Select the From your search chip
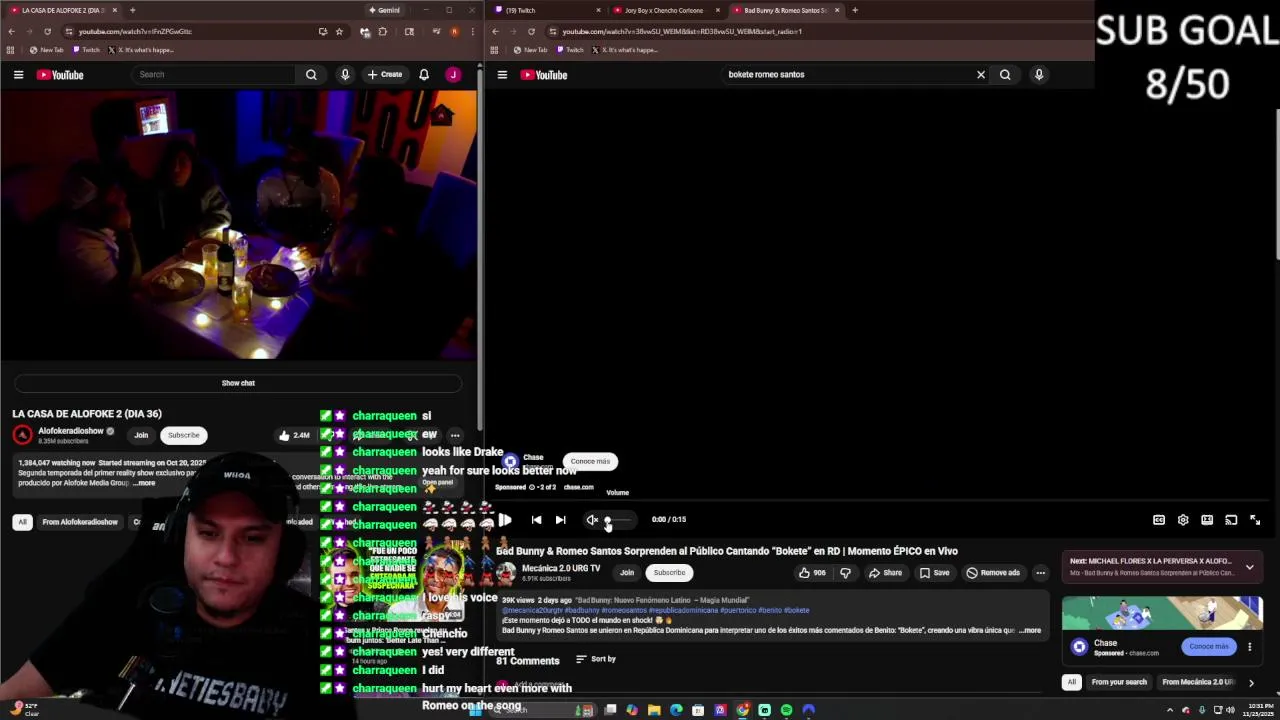Screen dimensions: 1280x720 1119,682
